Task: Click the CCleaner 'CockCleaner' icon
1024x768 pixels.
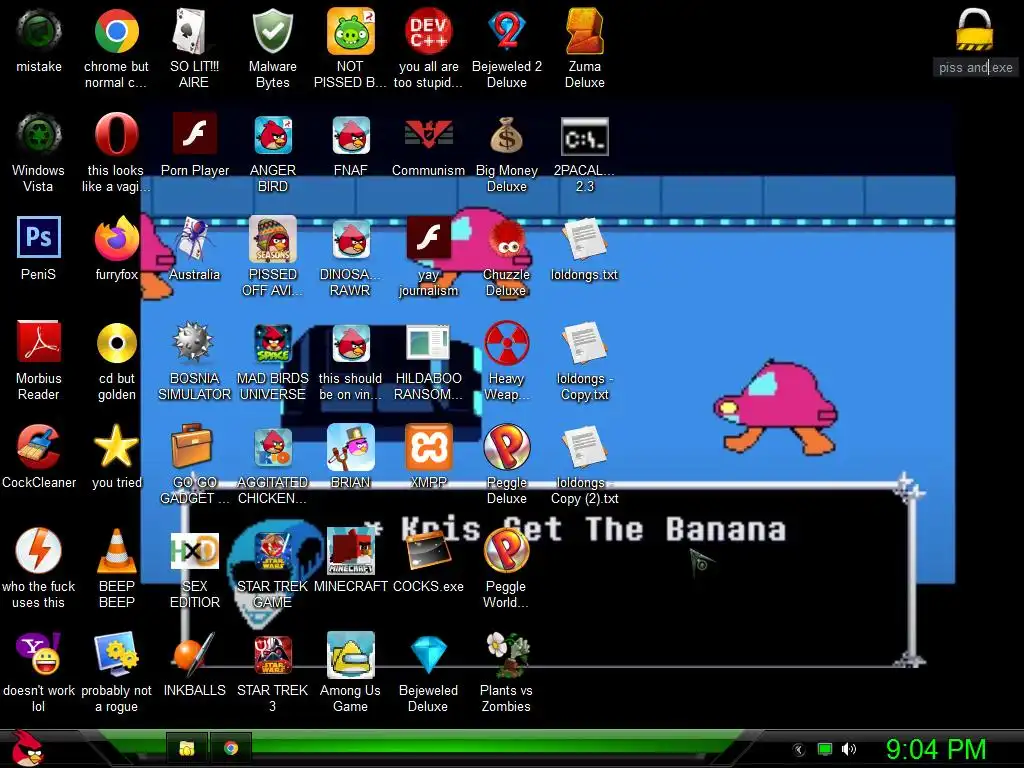Action: (39, 447)
